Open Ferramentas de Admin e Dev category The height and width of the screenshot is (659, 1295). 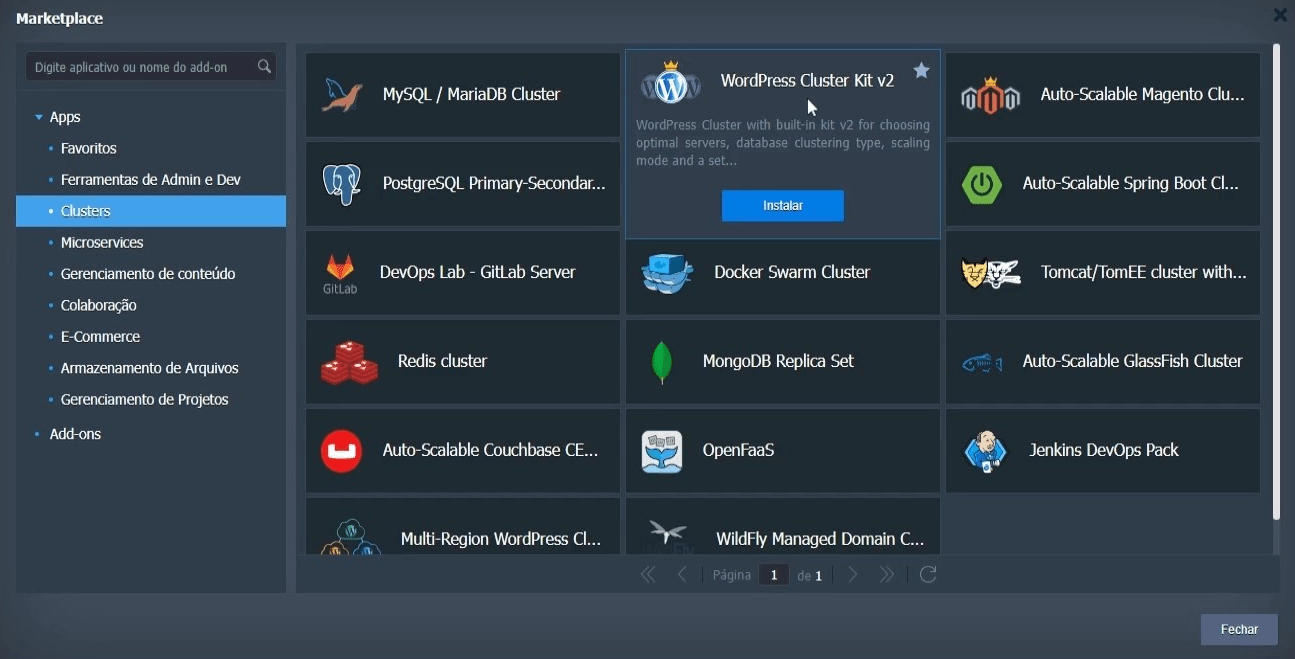(x=151, y=180)
